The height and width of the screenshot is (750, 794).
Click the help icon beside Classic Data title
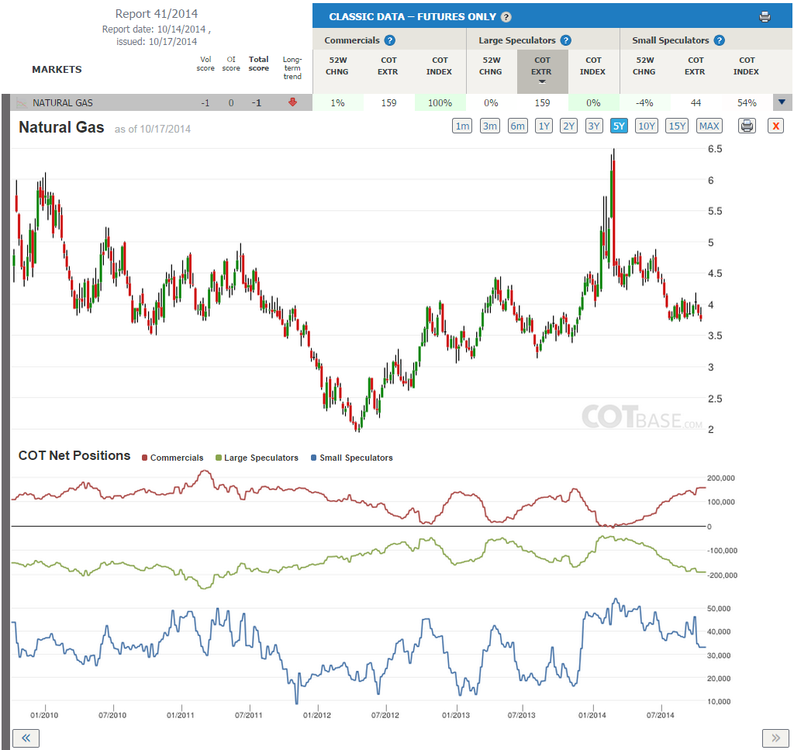506,17
